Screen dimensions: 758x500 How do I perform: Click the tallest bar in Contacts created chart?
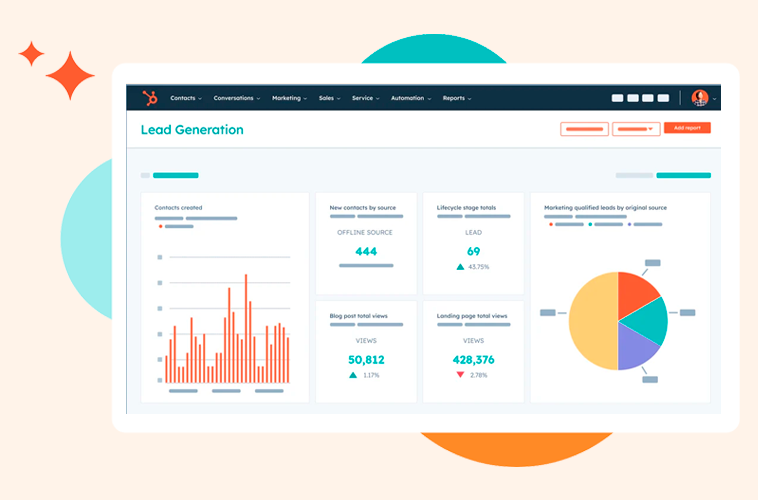point(246,329)
